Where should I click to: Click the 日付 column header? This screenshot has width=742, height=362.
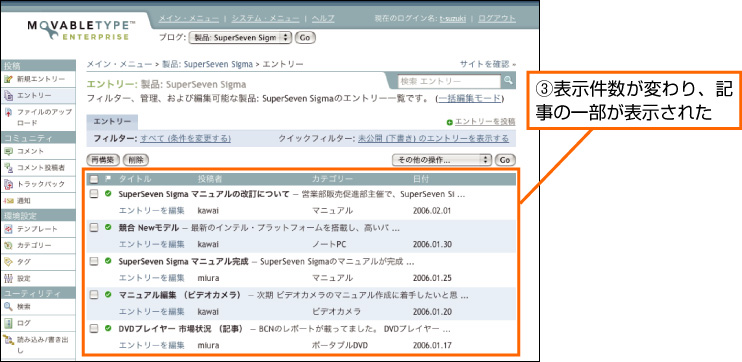421,179
